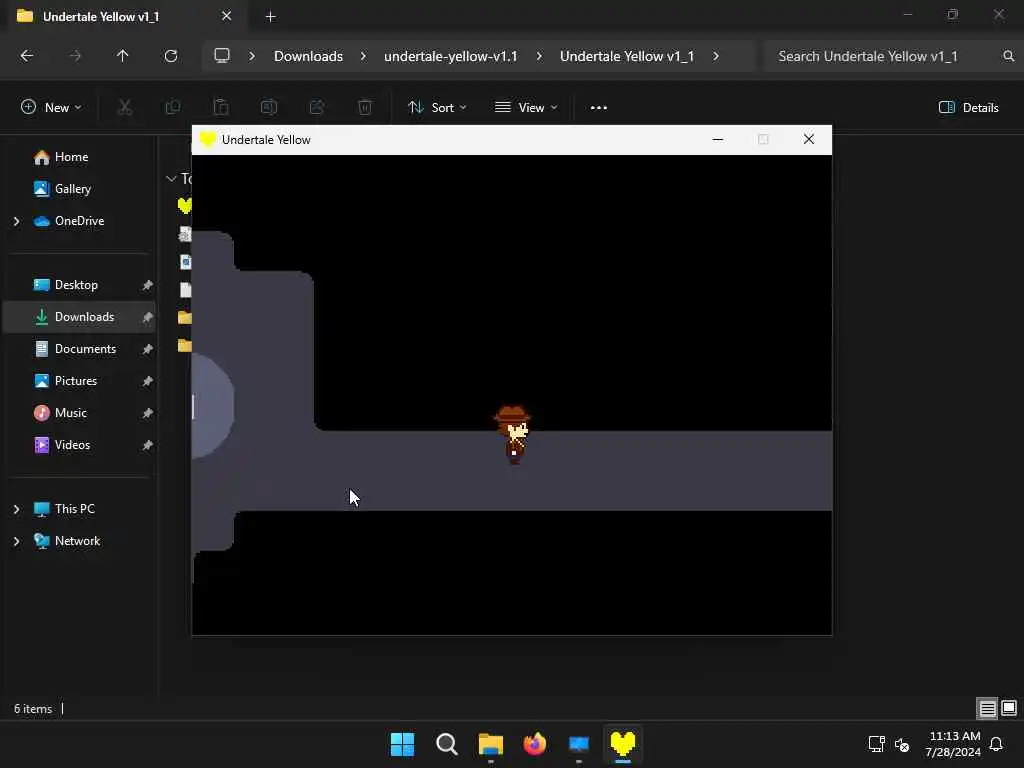Click the Cut scissors icon
Image resolution: width=1024 pixels, height=768 pixels.
point(125,107)
